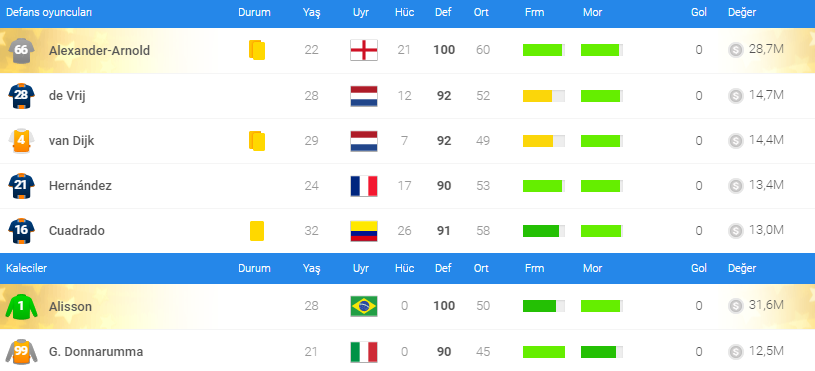
Task: Click G. Donnarumma's dark green Mor morale bar
Action: click(602, 352)
